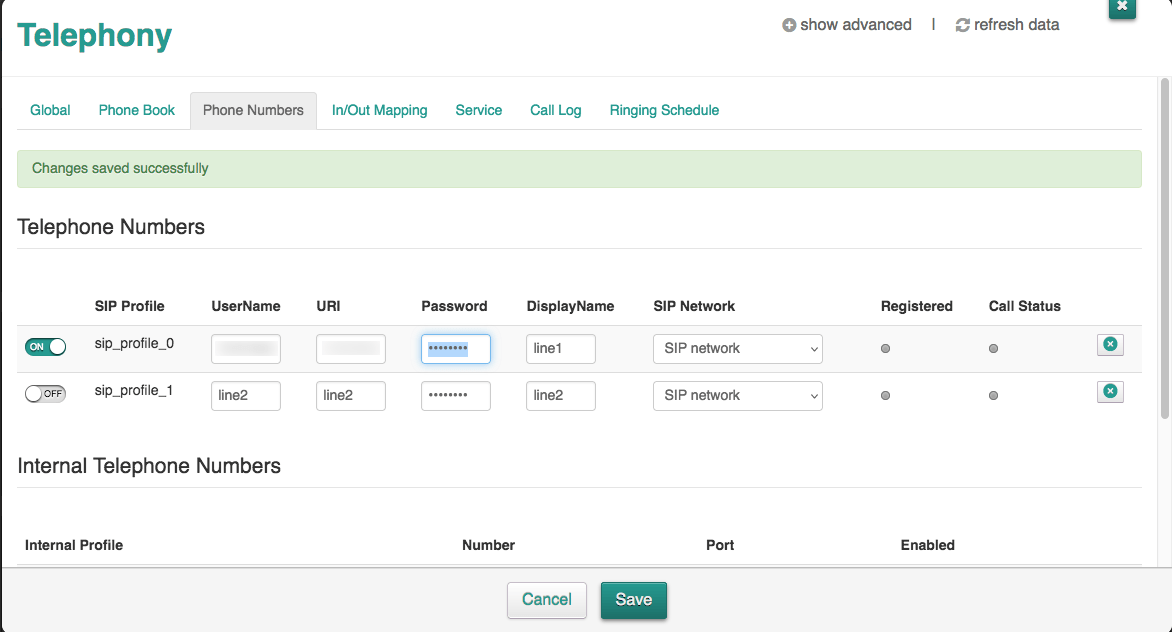Screen dimensions: 1172x632
Task: Open the SIP Network dropdown for sip_profile_1
Action: coord(738,396)
